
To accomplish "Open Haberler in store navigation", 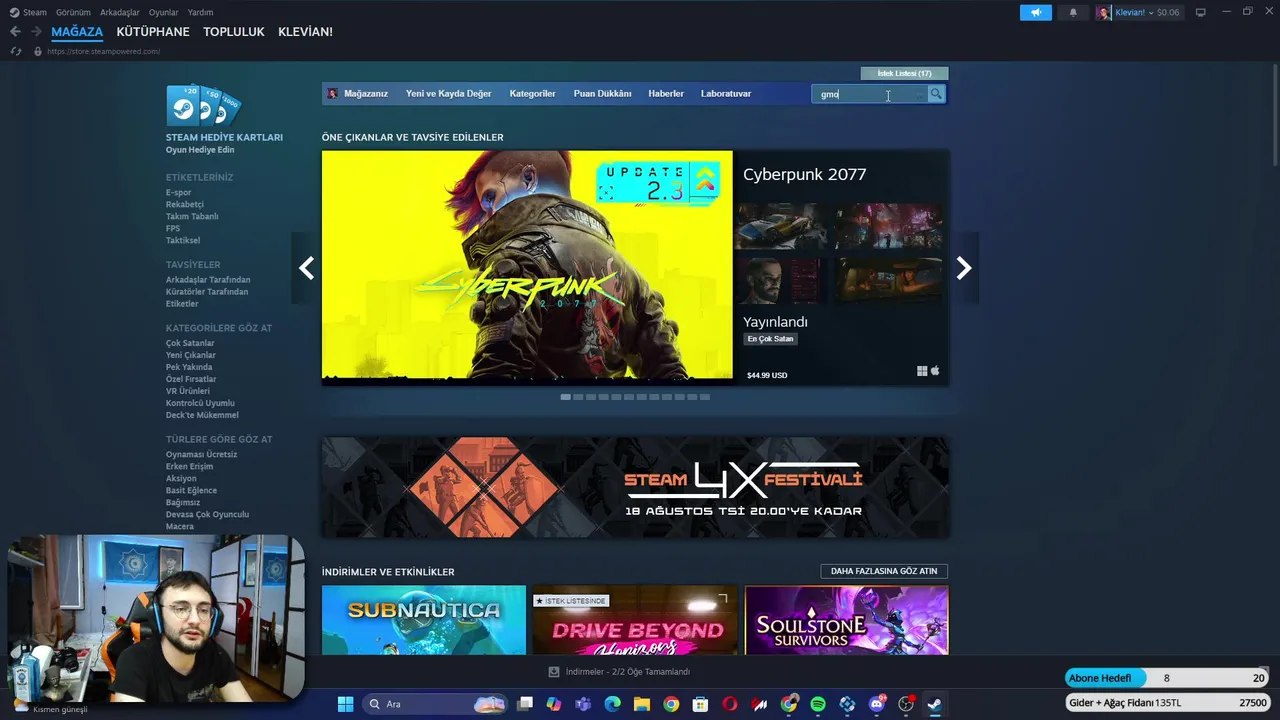I will pyautogui.click(x=666, y=94).
